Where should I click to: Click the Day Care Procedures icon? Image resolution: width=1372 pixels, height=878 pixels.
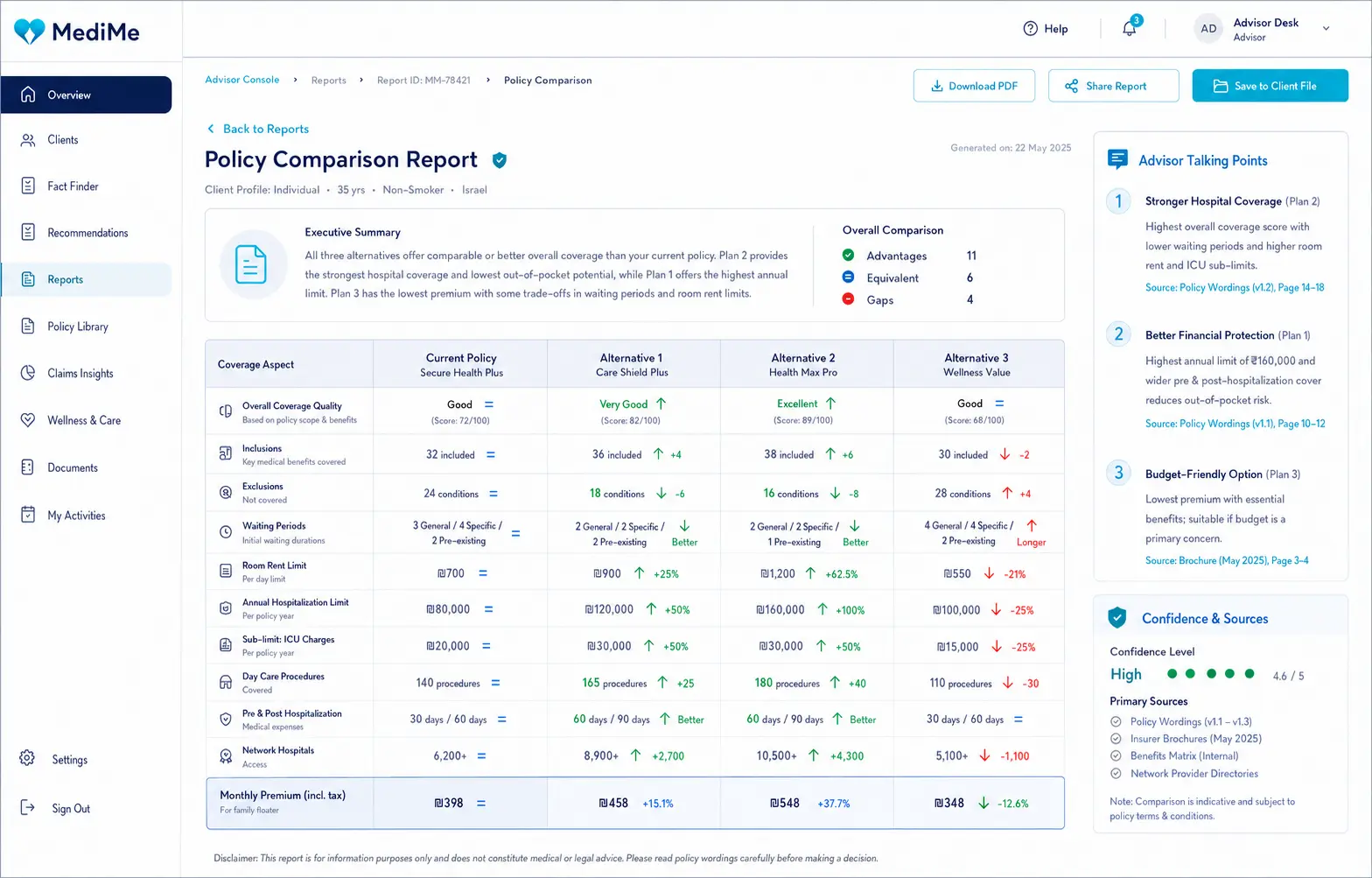coord(225,682)
